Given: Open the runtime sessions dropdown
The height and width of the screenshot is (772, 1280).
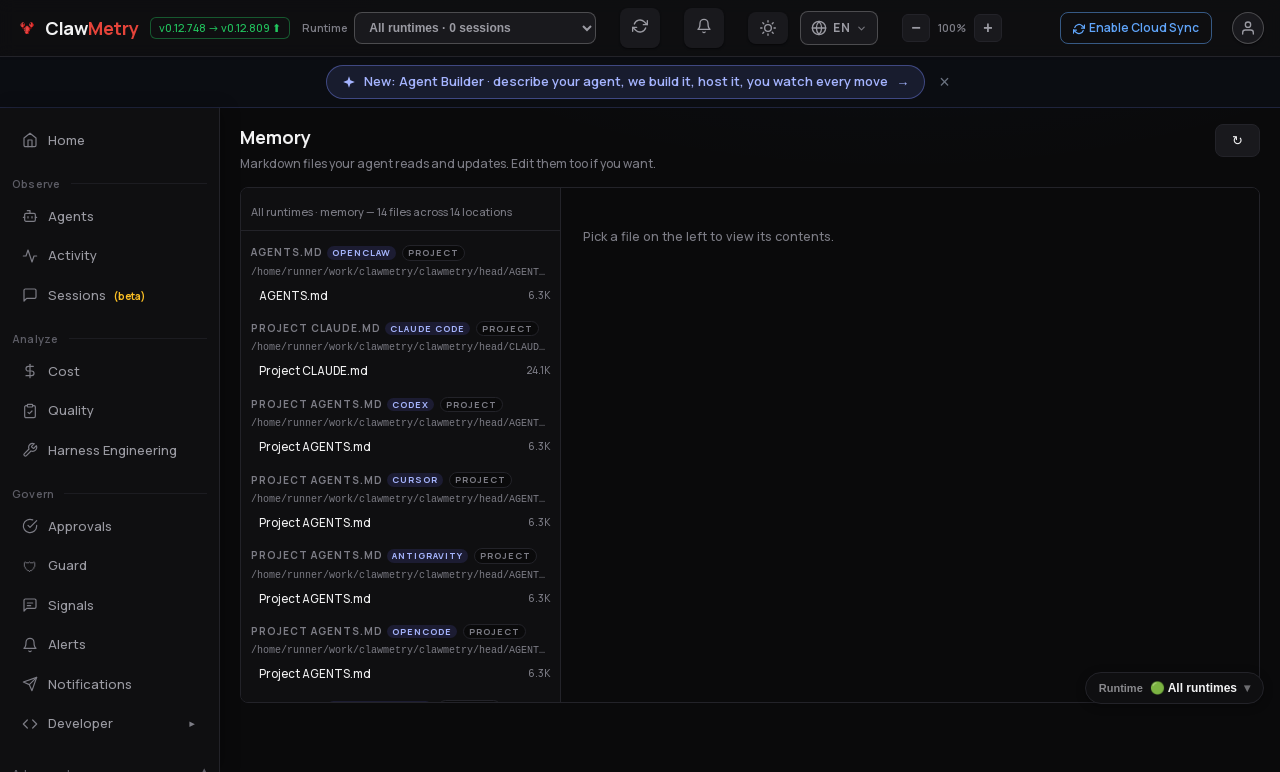Looking at the screenshot, I should [x=475, y=28].
